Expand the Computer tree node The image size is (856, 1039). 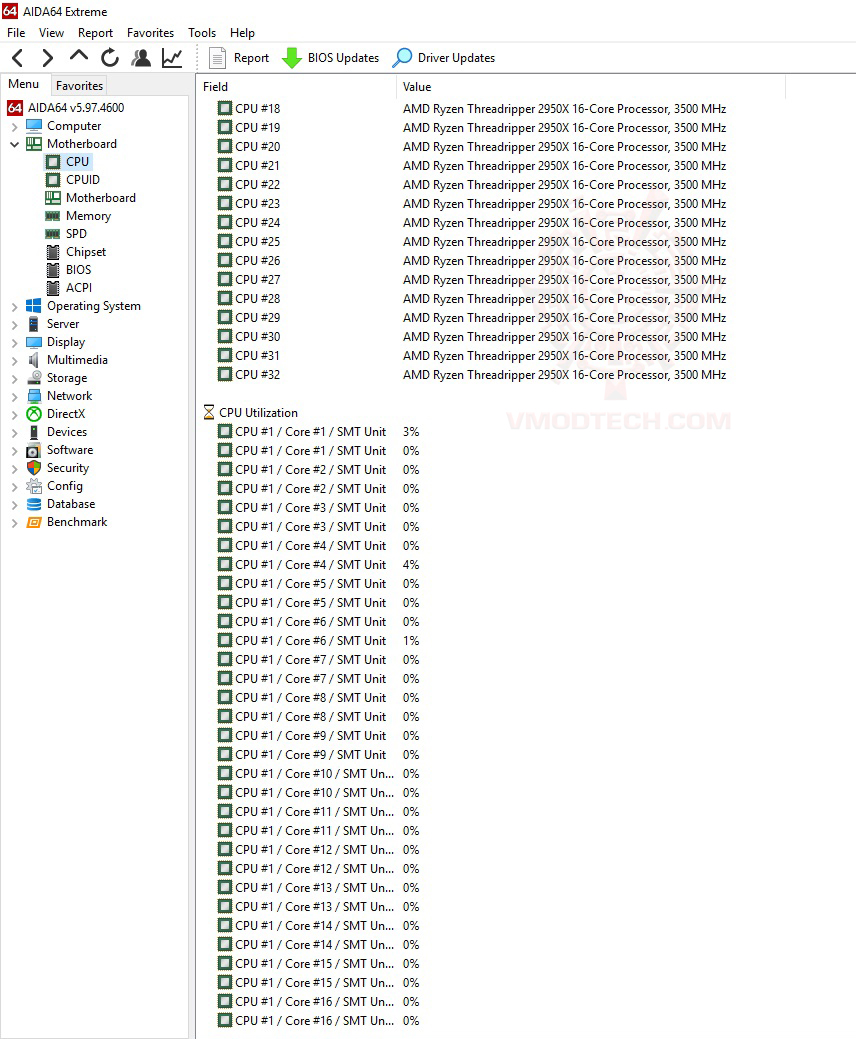click(x=15, y=126)
